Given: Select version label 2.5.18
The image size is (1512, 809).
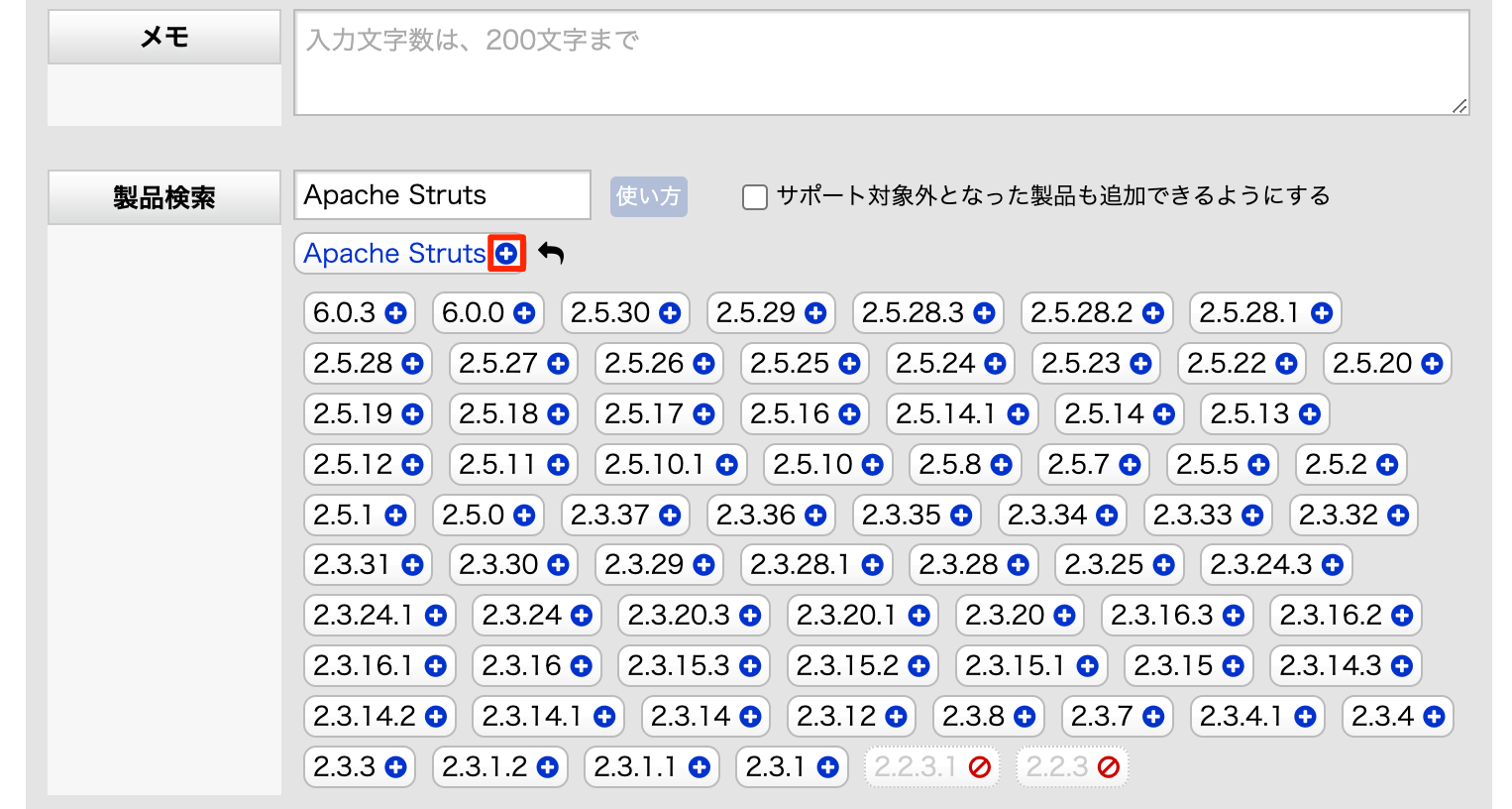Looking at the screenshot, I should [x=498, y=414].
